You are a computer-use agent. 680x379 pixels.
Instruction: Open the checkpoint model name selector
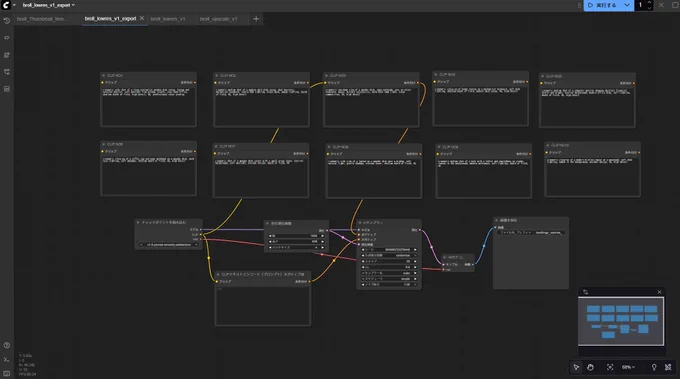coord(169,245)
